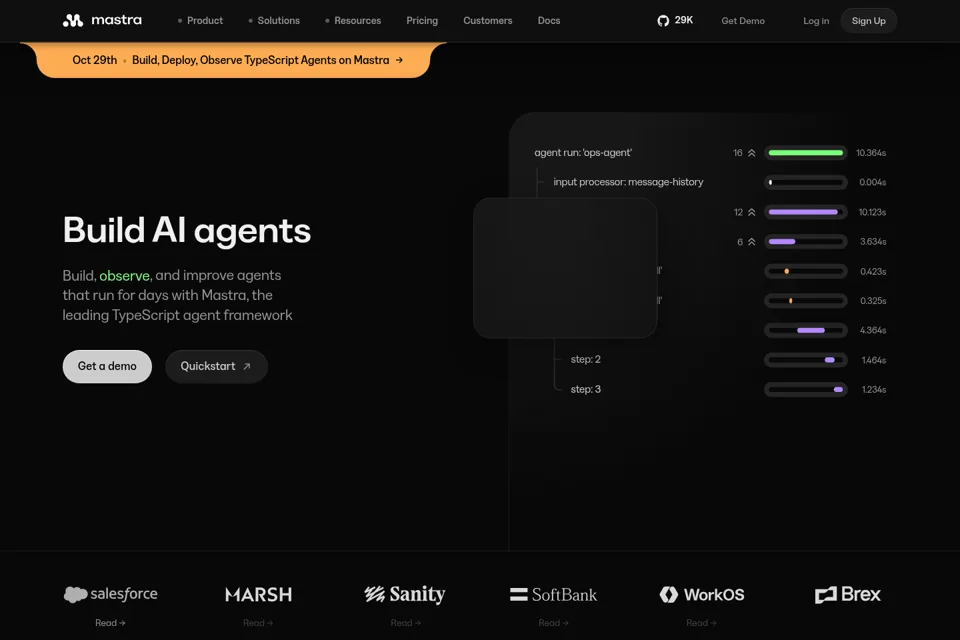Click the green word 'observe'
Screen dimensions: 960x640
pyautogui.click(x=125, y=276)
